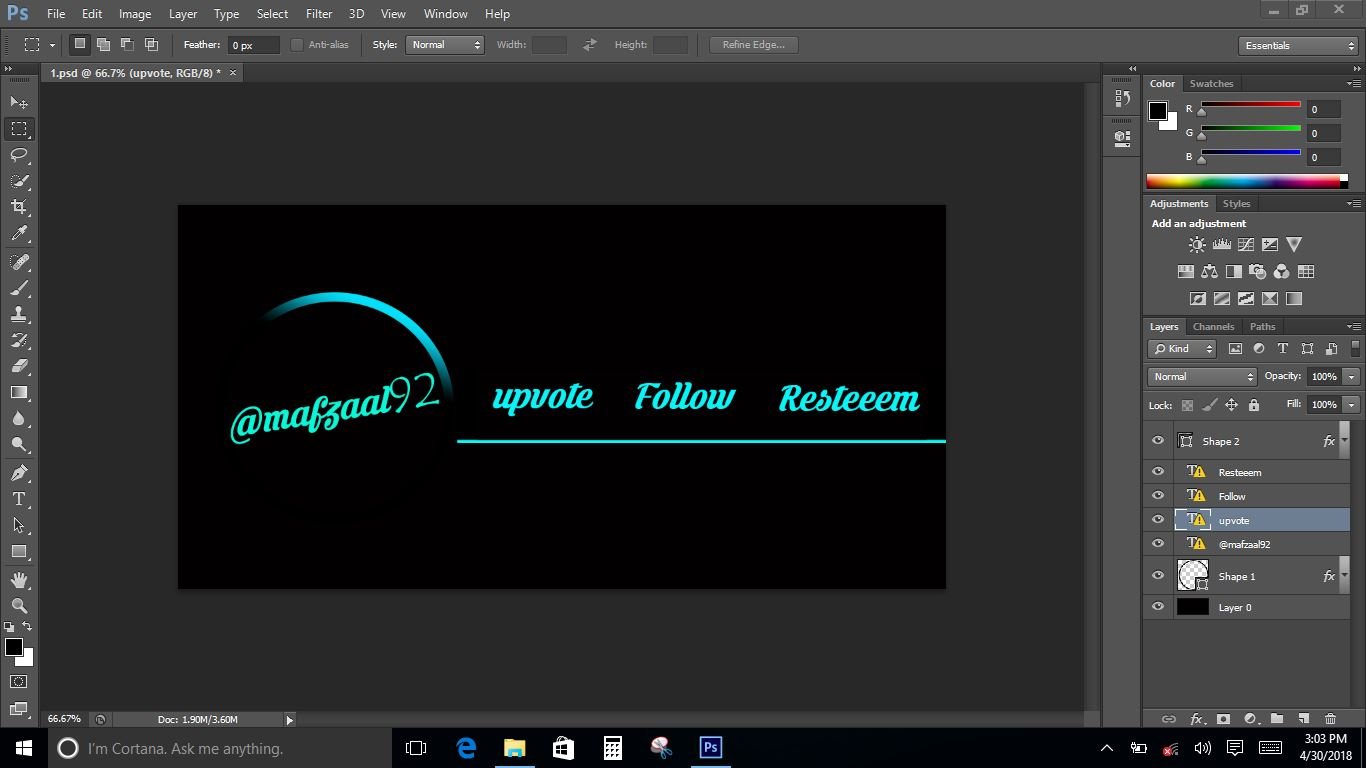Switch to the Styles tab
The width and height of the screenshot is (1366, 768).
1236,204
